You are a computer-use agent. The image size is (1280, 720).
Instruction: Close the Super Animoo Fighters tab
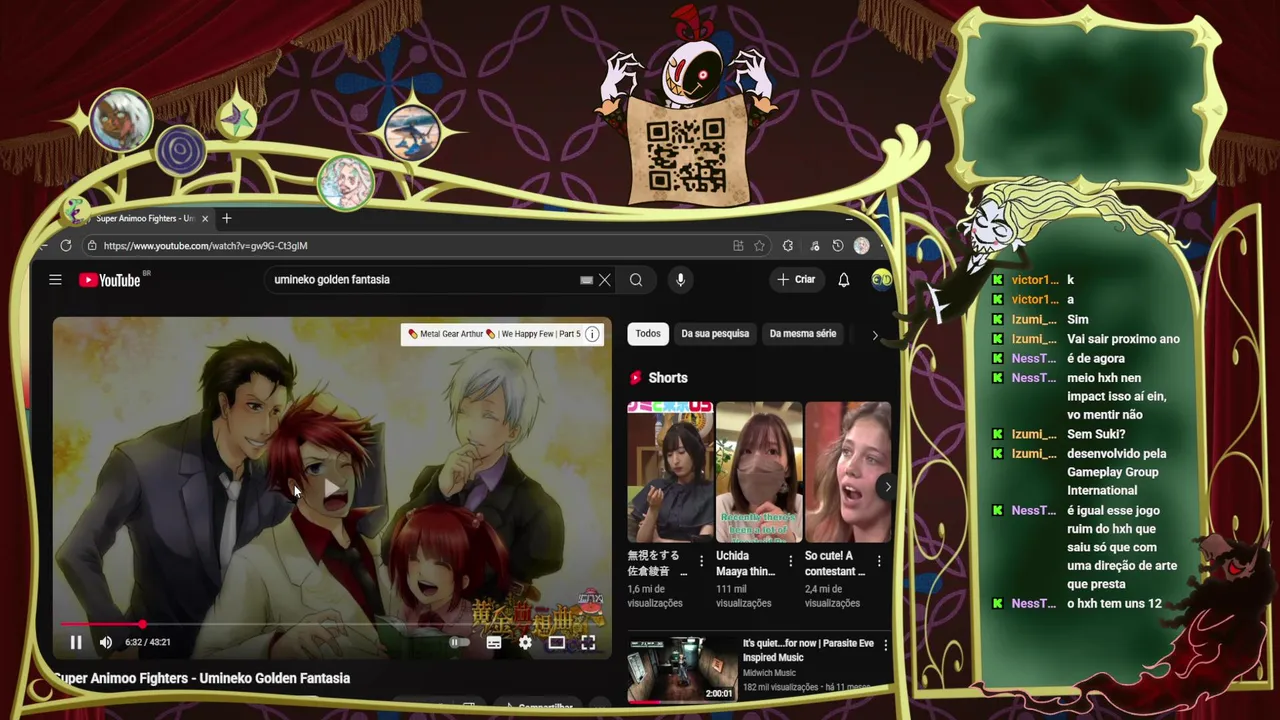[205, 218]
